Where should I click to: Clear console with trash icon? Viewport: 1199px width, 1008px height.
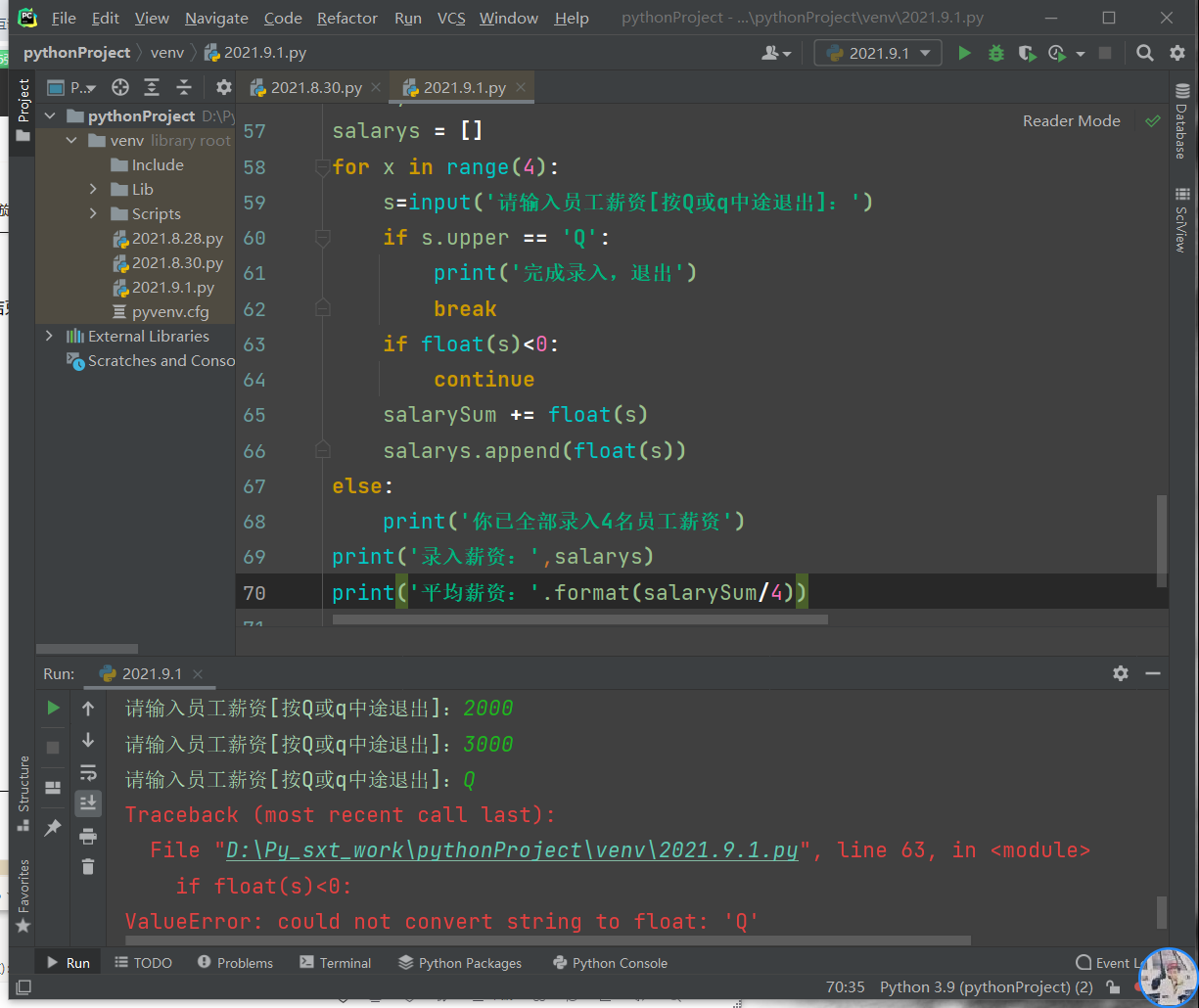point(88,866)
